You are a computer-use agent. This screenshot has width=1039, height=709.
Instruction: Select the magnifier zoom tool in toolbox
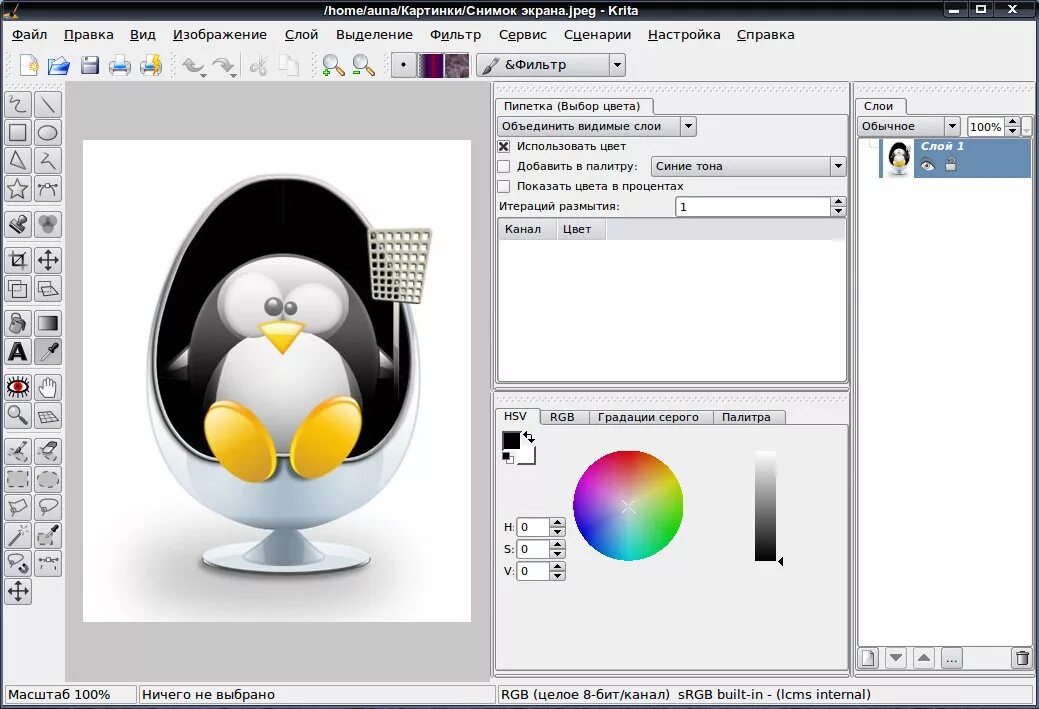(x=18, y=415)
